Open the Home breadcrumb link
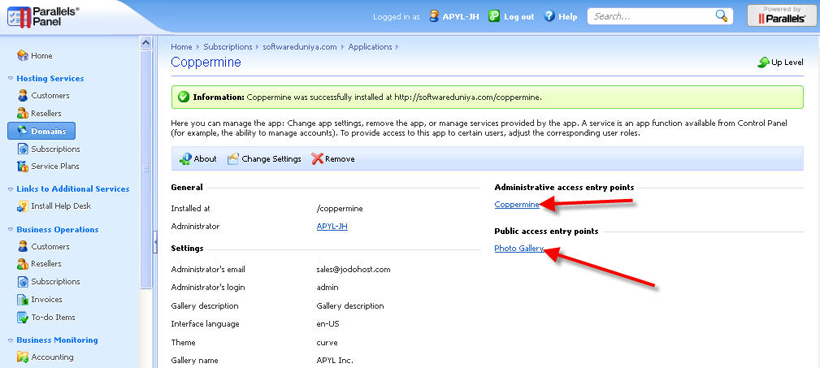The image size is (820, 368). click(x=181, y=47)
